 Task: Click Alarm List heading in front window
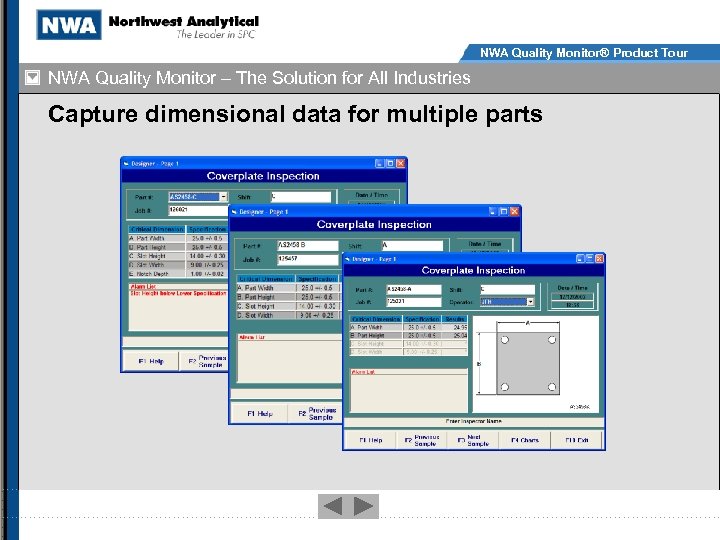363,372
